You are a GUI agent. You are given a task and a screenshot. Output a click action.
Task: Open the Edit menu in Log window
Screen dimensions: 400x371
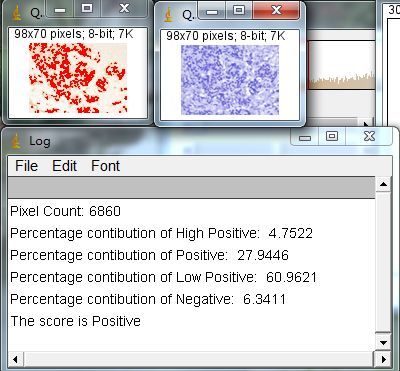coord(64,166)
